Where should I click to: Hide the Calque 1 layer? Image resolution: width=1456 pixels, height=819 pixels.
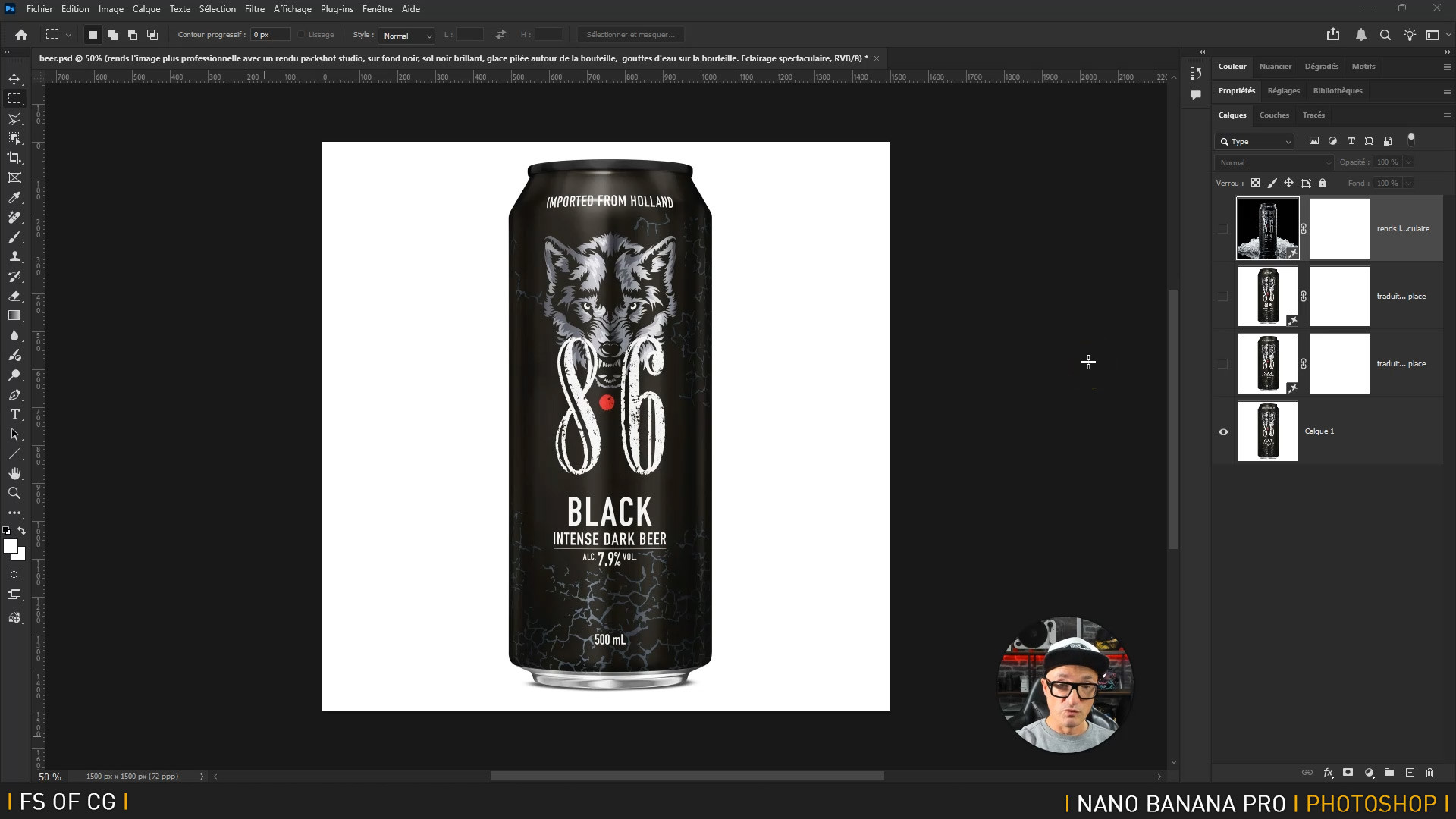click(x=1222, y=431)
